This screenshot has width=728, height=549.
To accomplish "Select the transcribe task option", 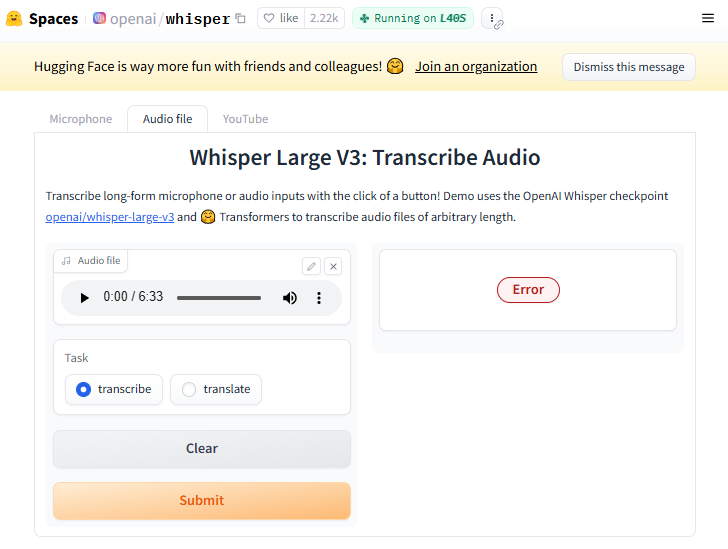I will point(114,389).
